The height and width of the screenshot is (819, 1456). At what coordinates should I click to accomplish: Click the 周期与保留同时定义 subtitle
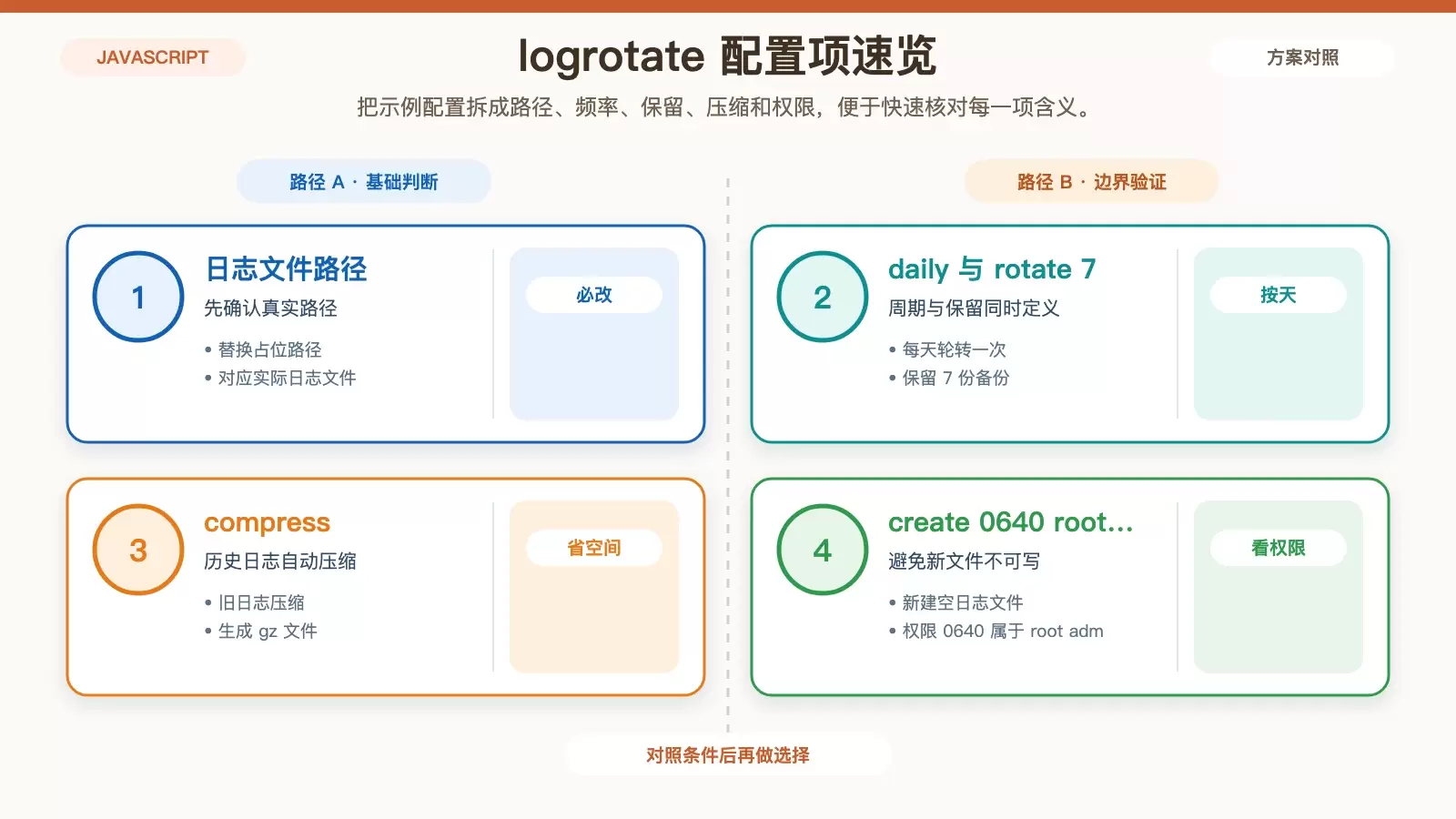click(974, 308)
